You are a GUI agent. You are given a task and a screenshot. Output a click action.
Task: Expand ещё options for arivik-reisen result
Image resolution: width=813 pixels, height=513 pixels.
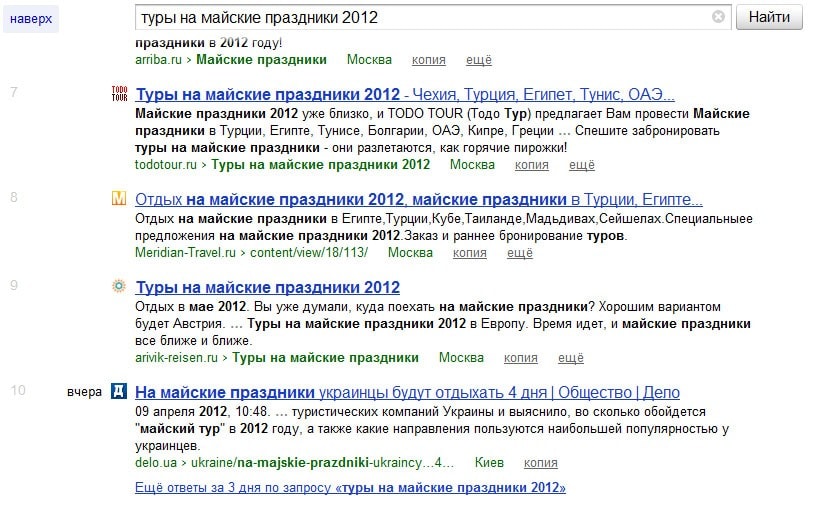point(570,358)
